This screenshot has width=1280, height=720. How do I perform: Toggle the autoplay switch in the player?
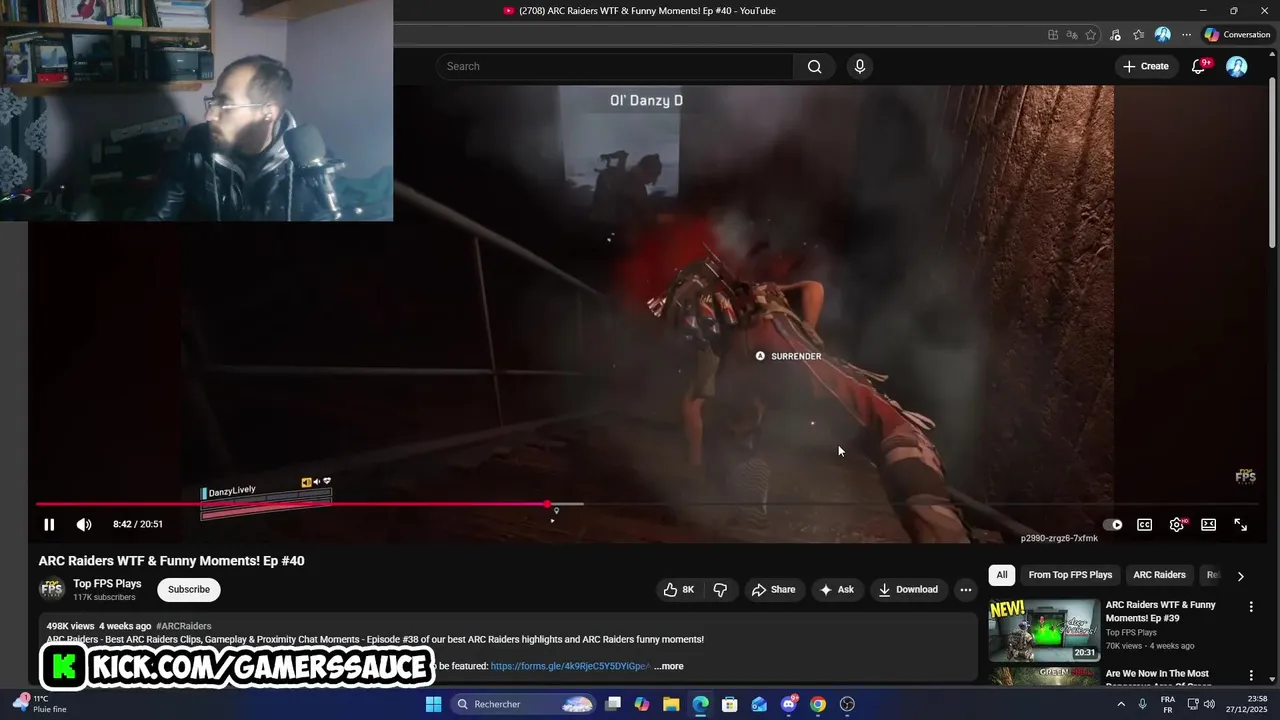point(1112,525)
